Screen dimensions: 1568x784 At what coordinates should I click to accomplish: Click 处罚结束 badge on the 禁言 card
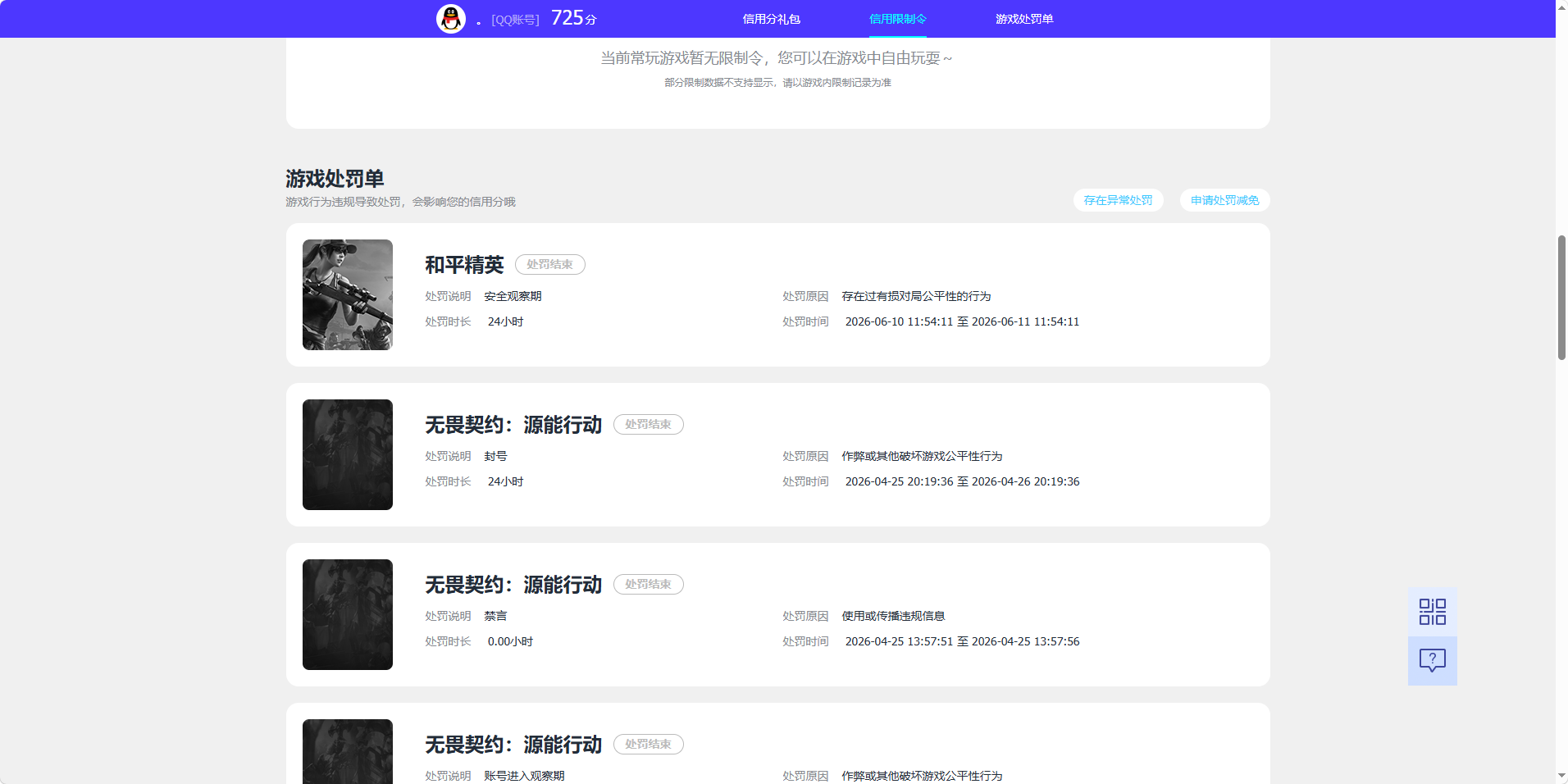click(x=648, y=584)
